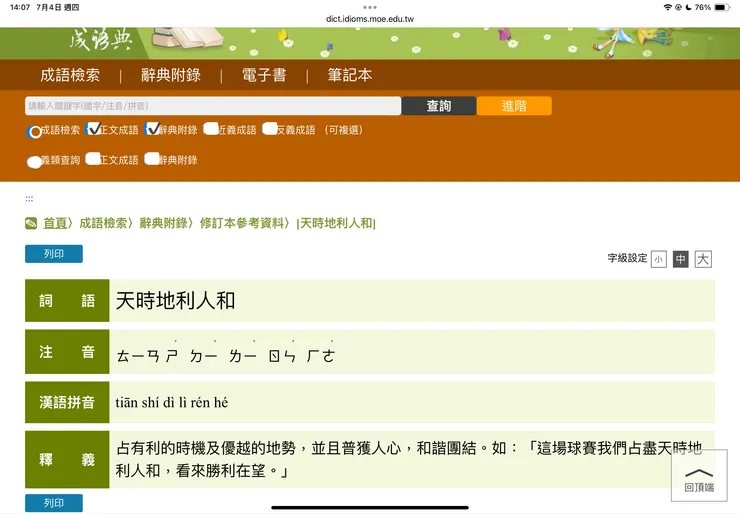Click the orange 進階 advanced button
Viewport: 740px width, 514px height.
[514, 106]
